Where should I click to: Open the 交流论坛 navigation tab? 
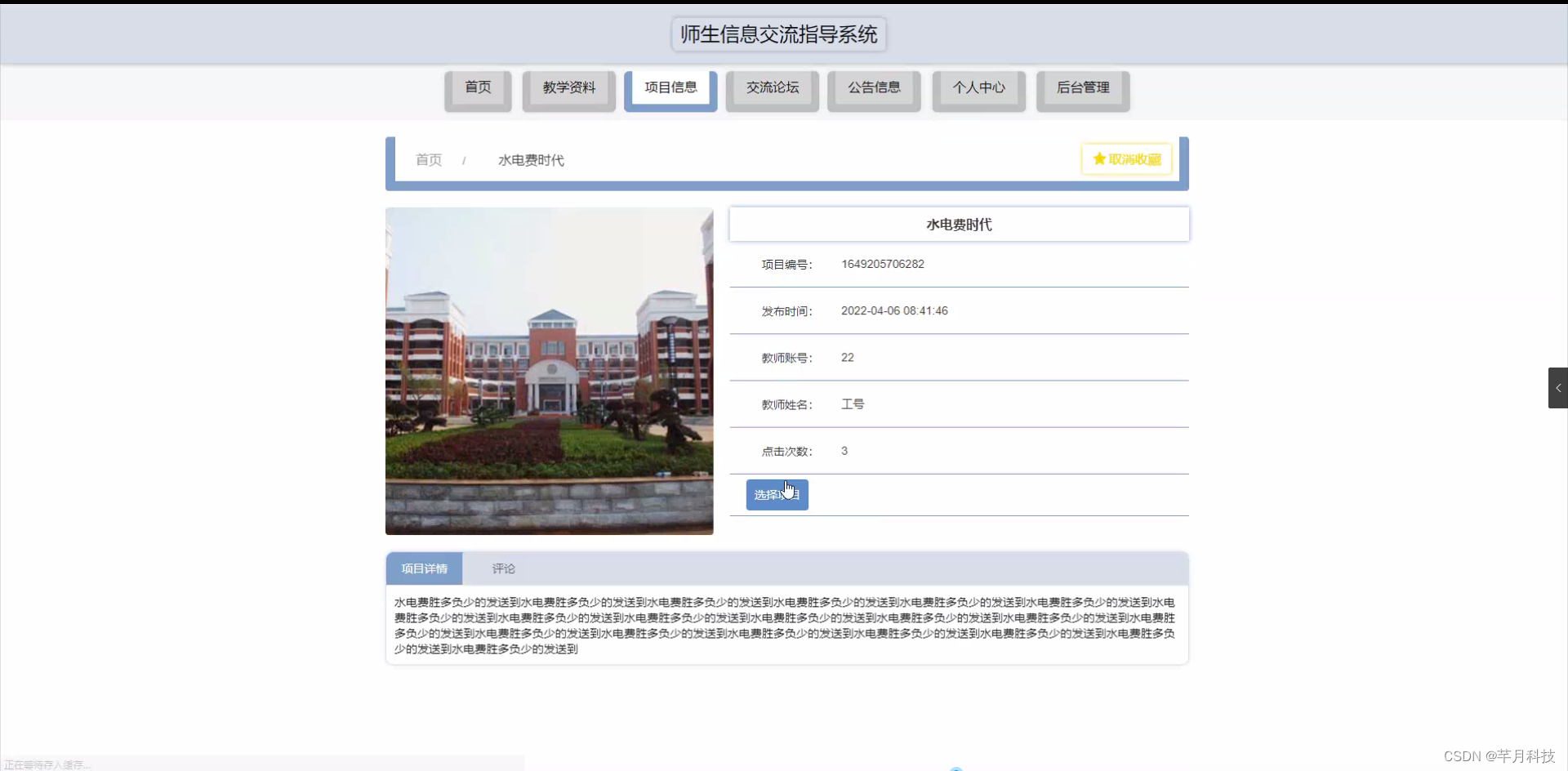point(772,87)
